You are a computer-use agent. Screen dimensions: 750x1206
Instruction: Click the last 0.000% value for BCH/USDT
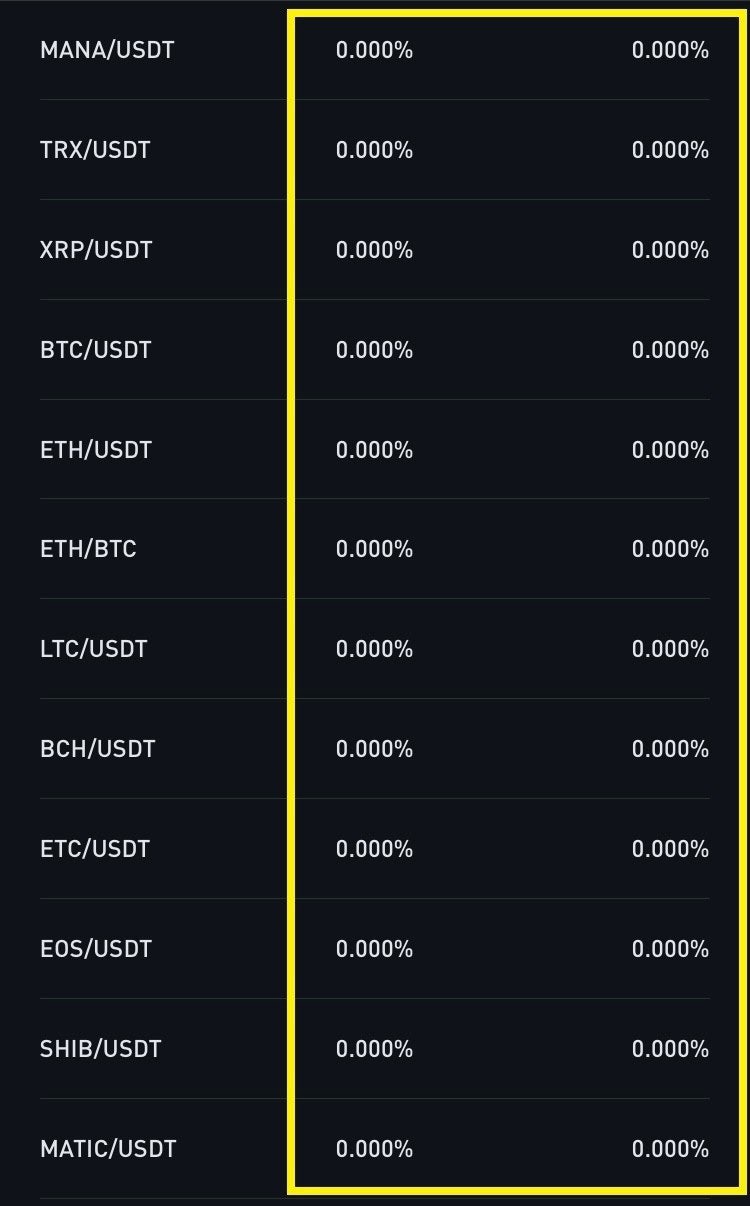(x=670, y=749)
